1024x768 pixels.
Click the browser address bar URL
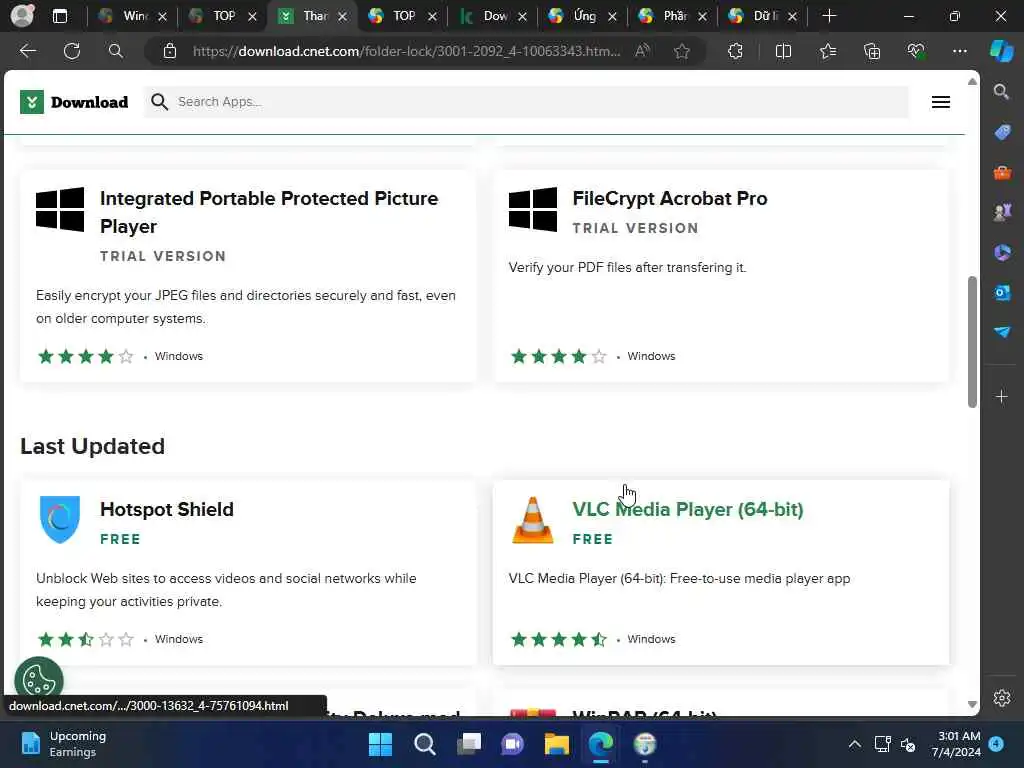[x=406, y=51]
